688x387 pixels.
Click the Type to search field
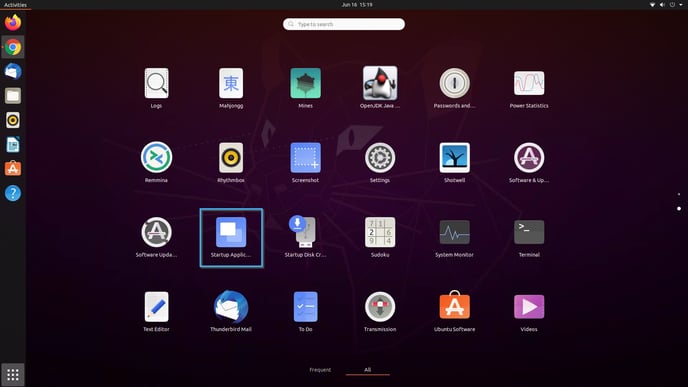click(344, 24)
